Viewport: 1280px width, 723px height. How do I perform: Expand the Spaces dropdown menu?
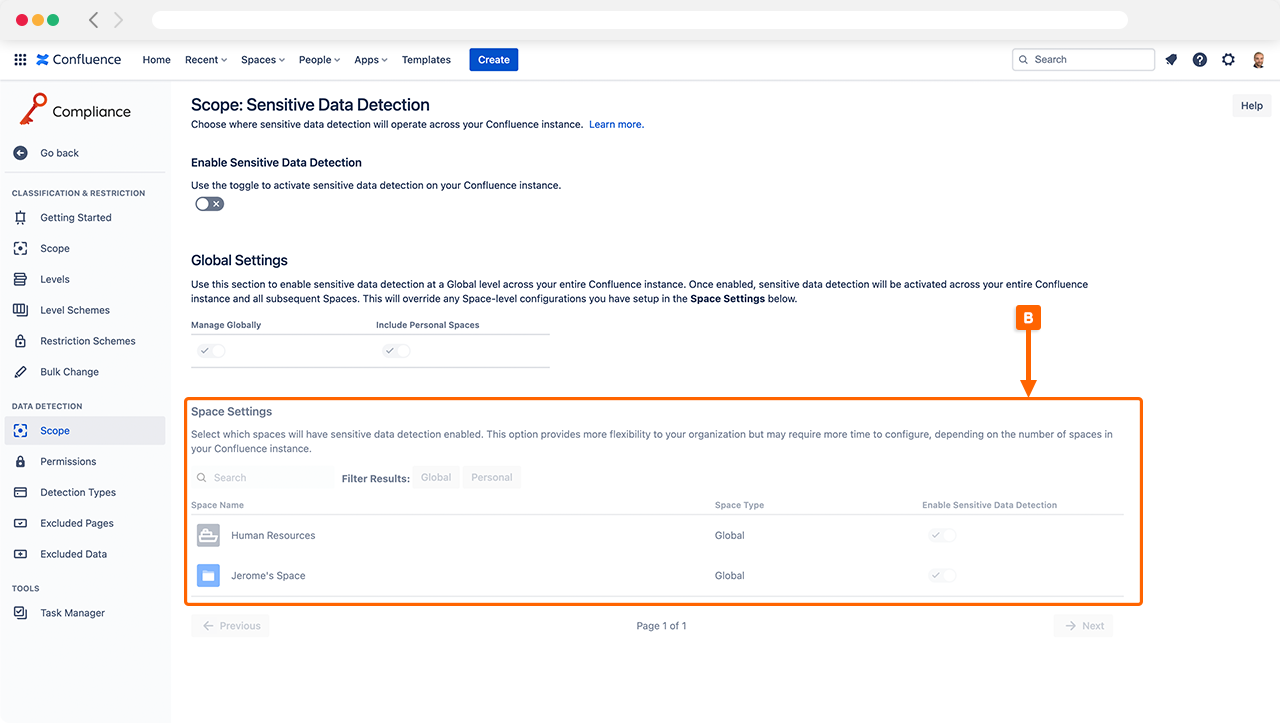263,60
